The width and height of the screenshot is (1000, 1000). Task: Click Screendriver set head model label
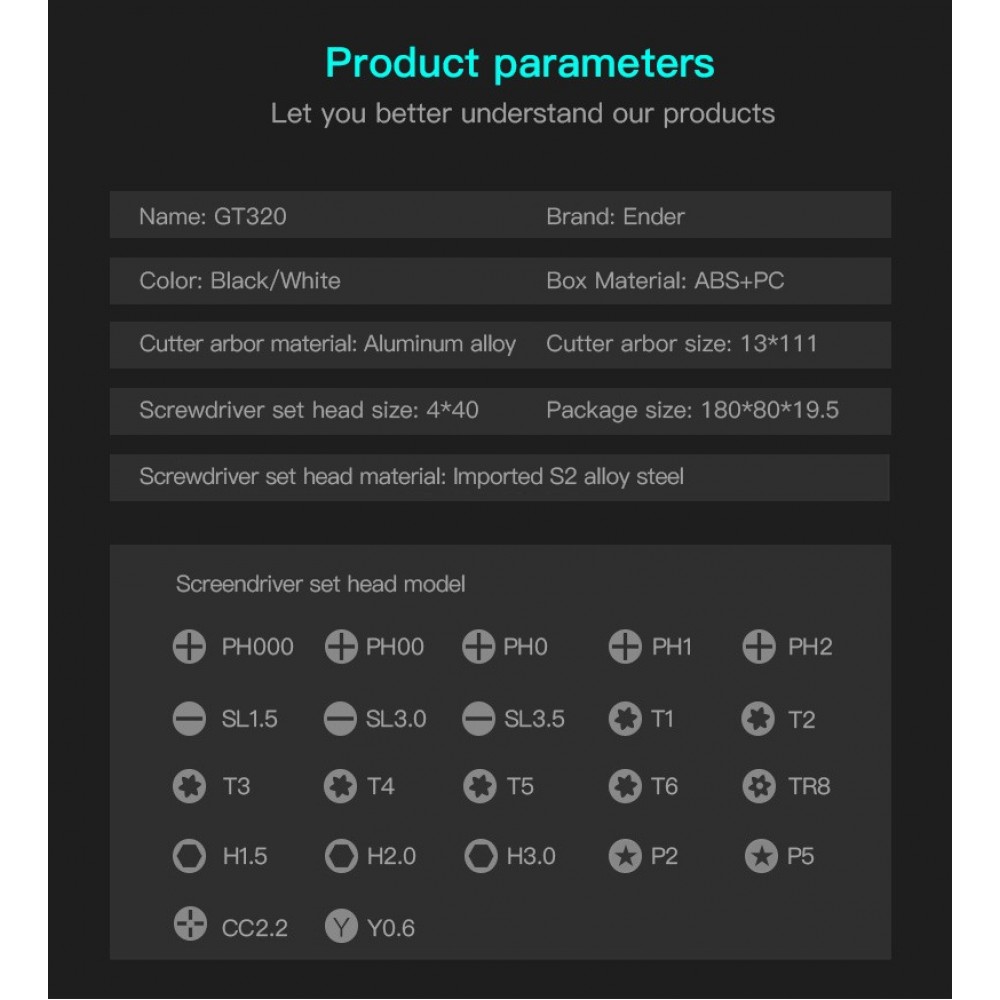(320, 584)
